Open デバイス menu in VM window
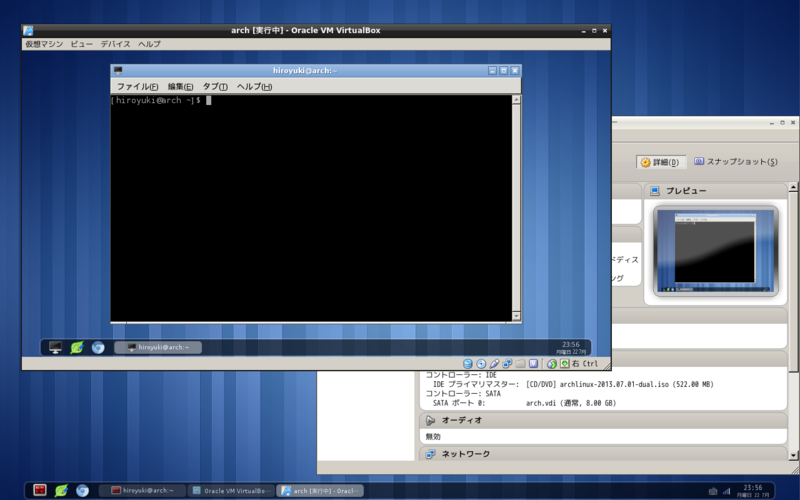 pos(115,44)
